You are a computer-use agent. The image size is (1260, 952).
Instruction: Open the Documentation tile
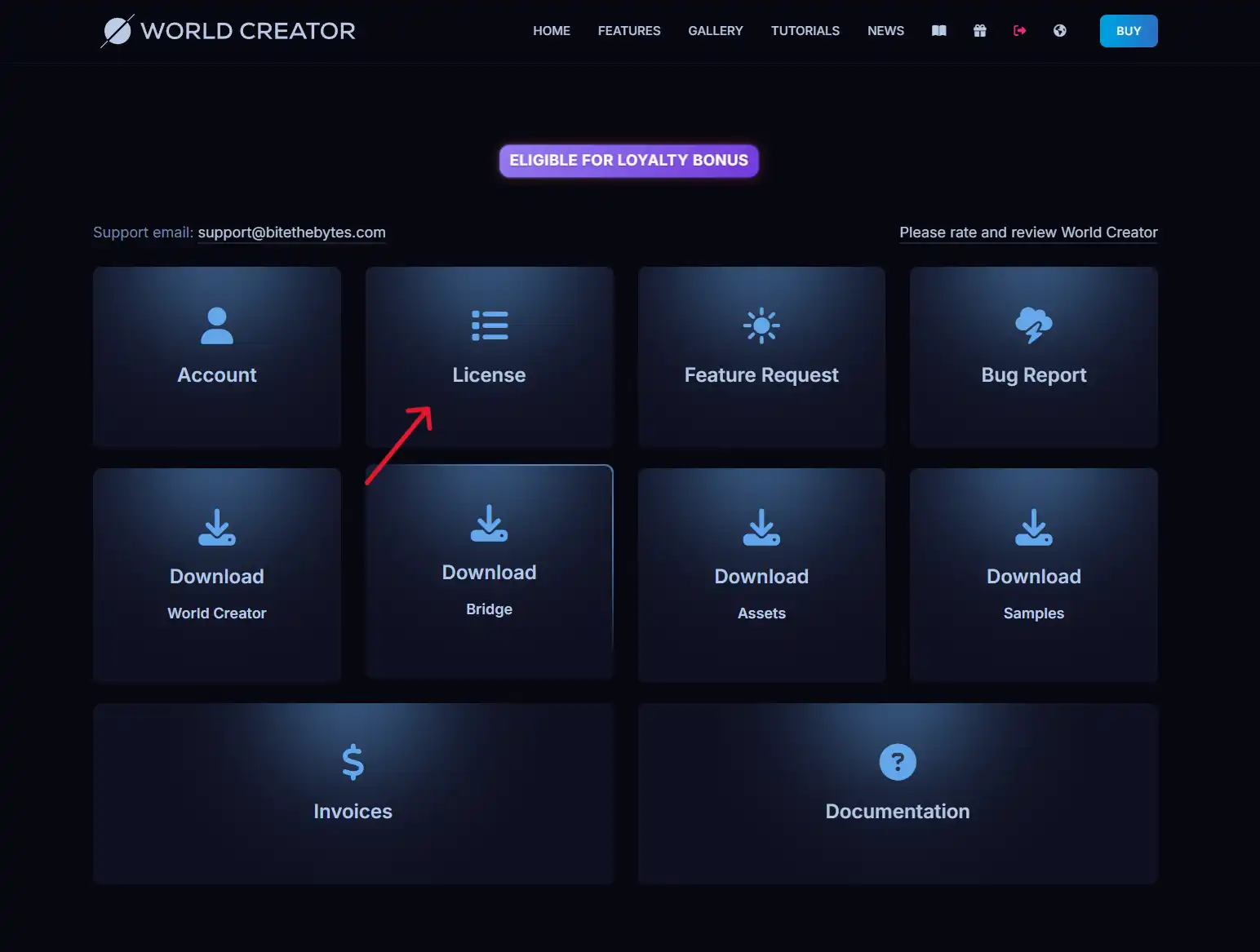tap(897, 793)
